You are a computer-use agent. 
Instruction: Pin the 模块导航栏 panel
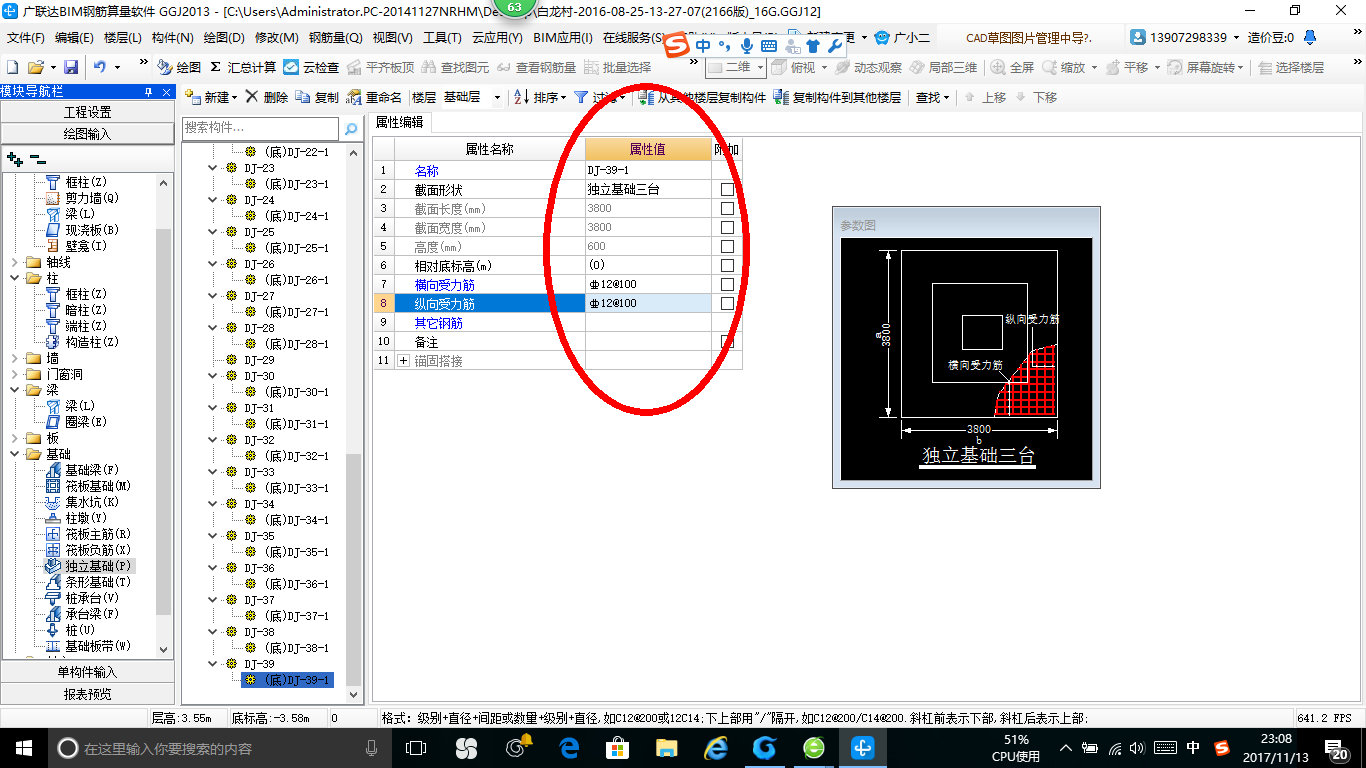(149, 91)
